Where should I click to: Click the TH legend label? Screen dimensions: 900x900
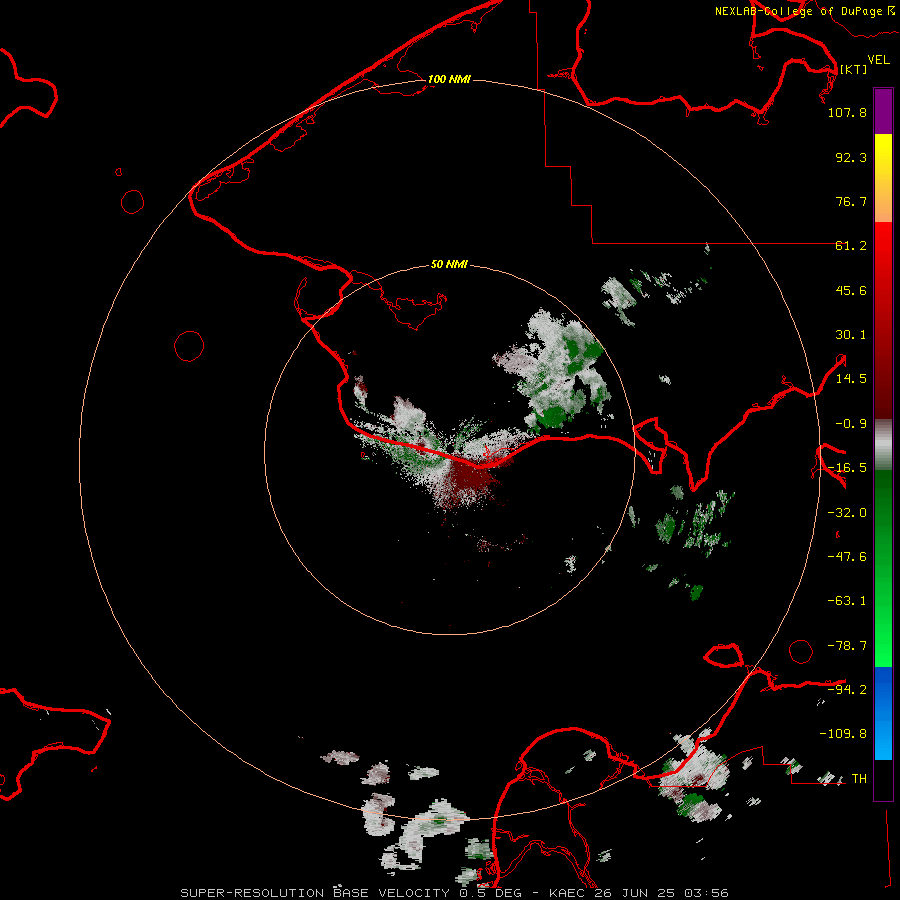pos(859,779)
